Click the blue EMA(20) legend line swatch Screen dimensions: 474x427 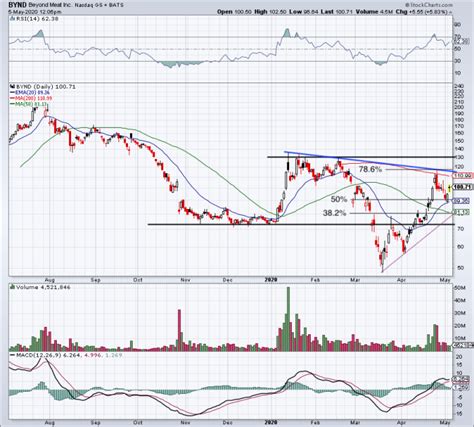point(13,93)
